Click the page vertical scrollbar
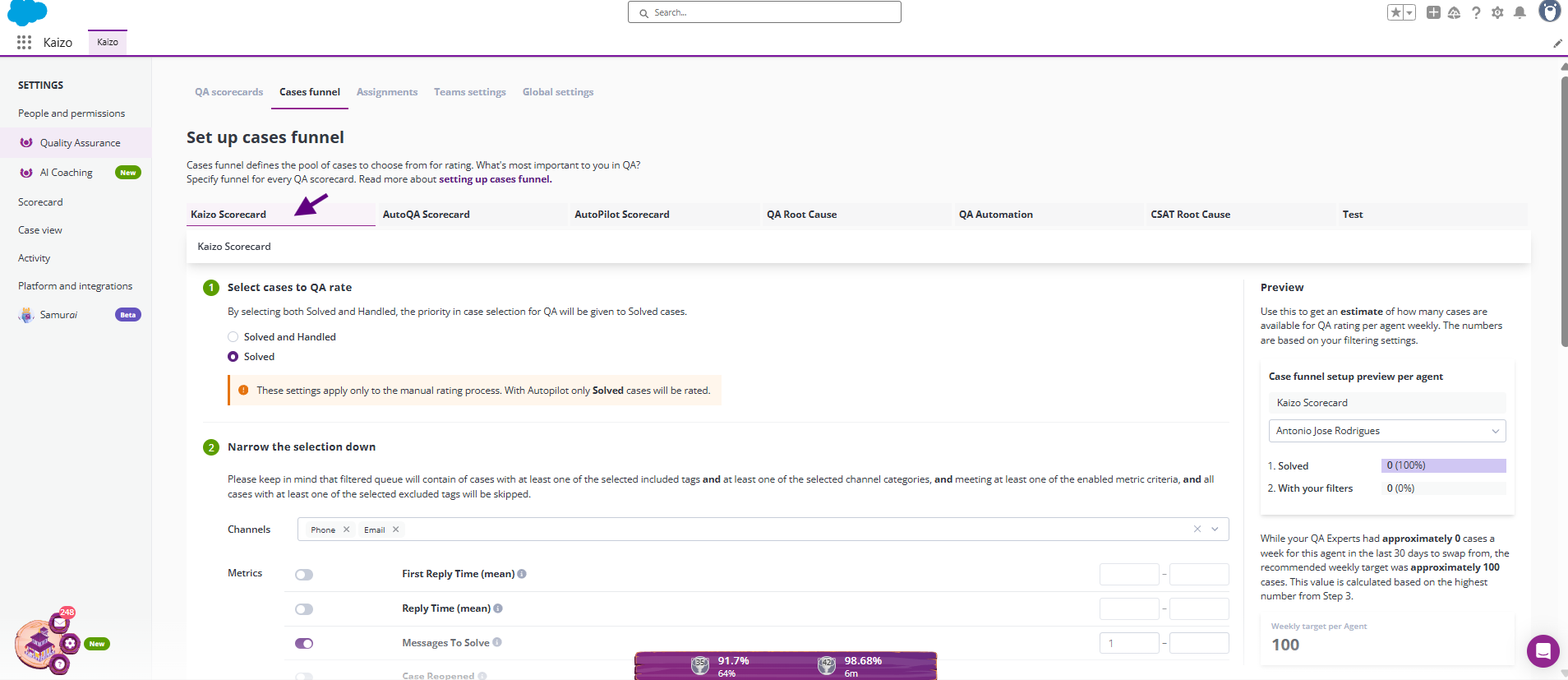The image size is (1568, 680). (1564, 210)
